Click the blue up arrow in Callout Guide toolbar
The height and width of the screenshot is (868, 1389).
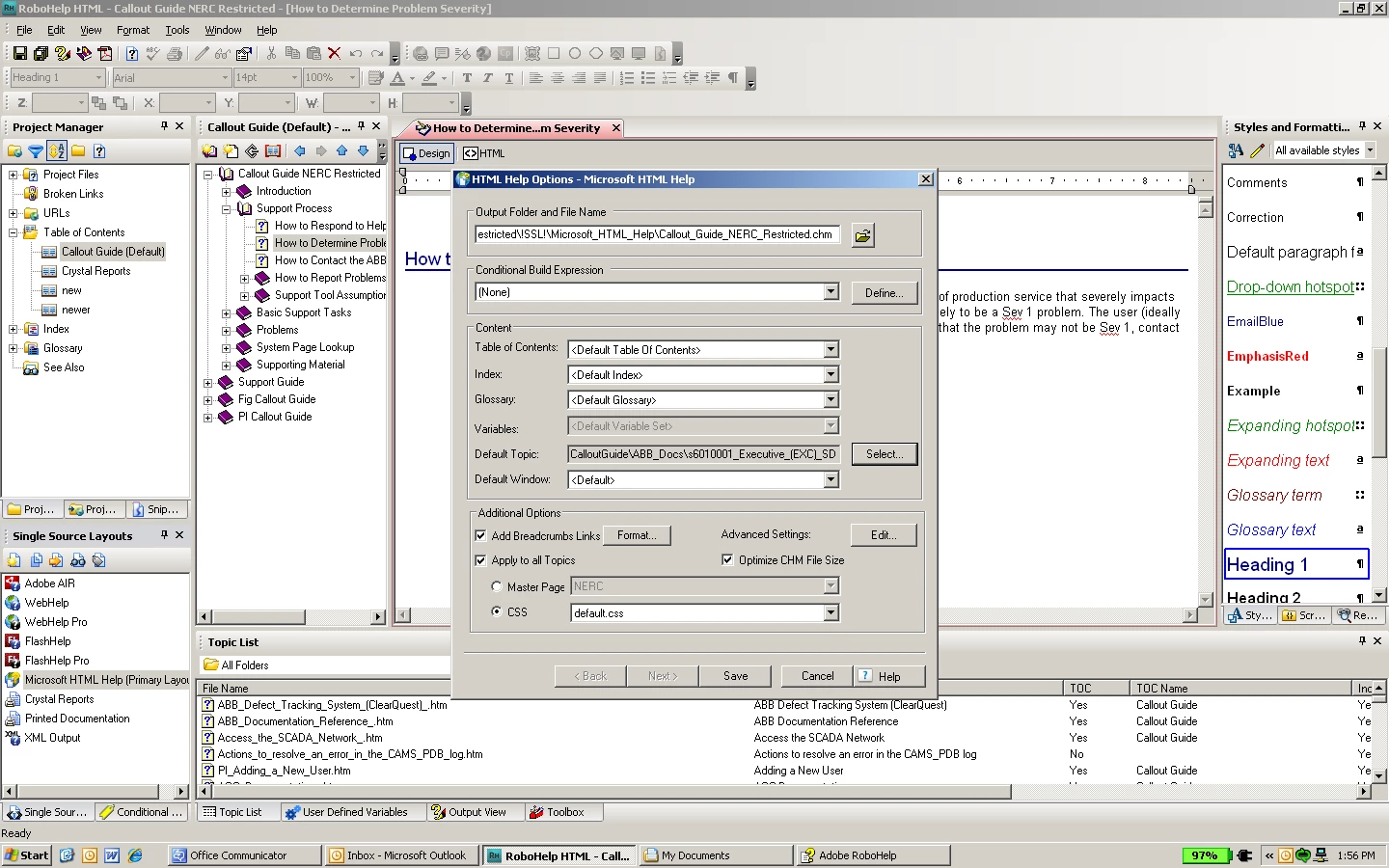pos(341,151)
